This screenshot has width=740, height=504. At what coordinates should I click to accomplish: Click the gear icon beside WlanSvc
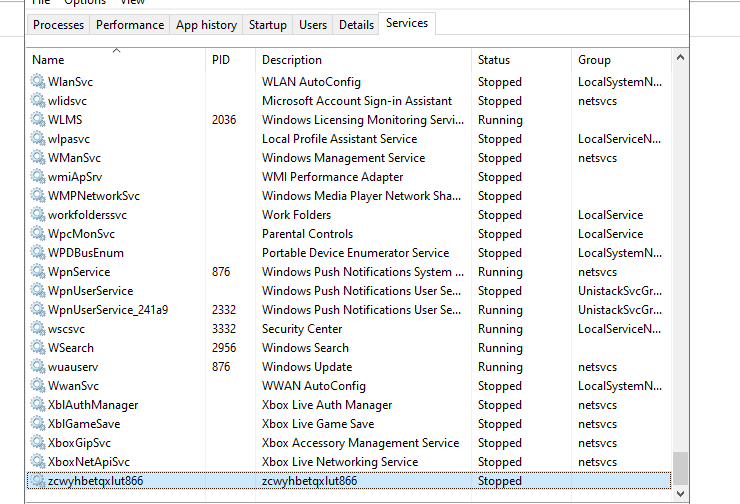tap(39, 82)
